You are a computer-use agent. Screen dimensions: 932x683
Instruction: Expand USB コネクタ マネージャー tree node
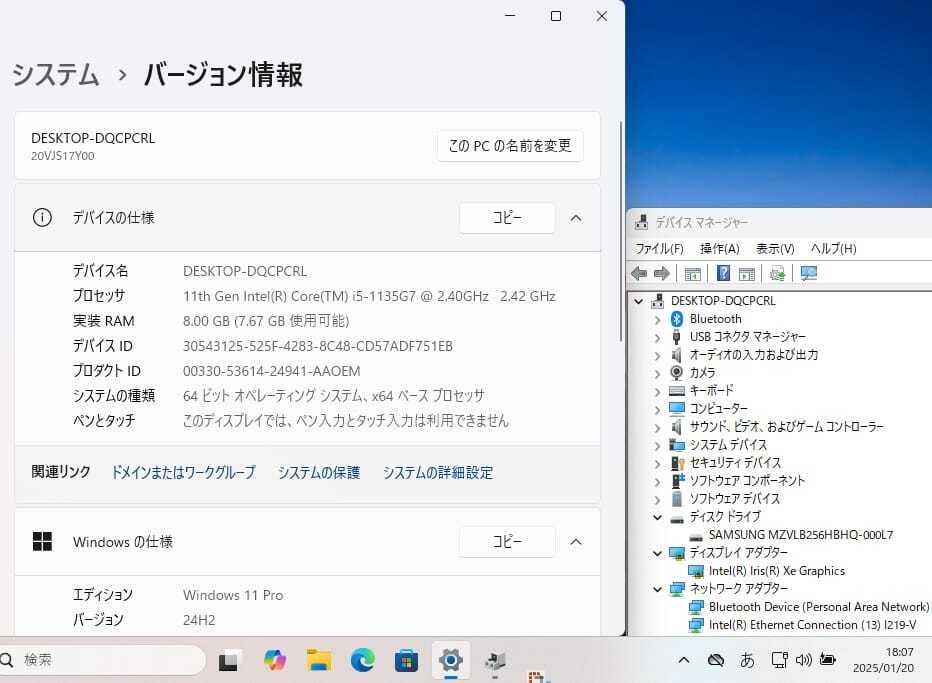(657, 338)
